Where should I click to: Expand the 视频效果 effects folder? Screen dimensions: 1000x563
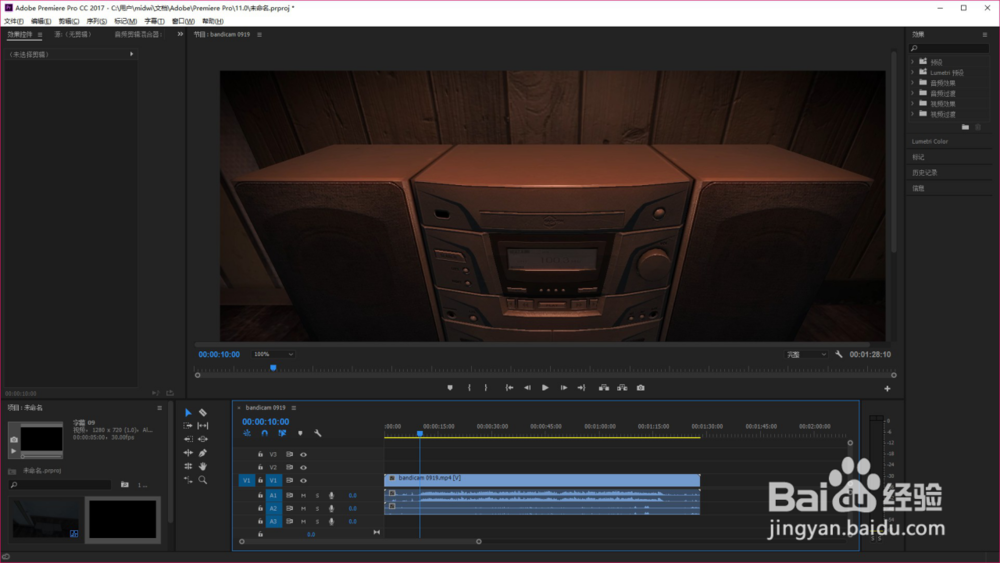coord(913,104)
